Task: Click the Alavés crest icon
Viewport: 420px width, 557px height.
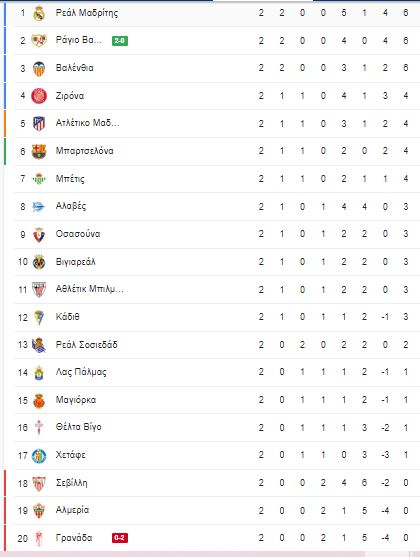Action: click(39, 206)
